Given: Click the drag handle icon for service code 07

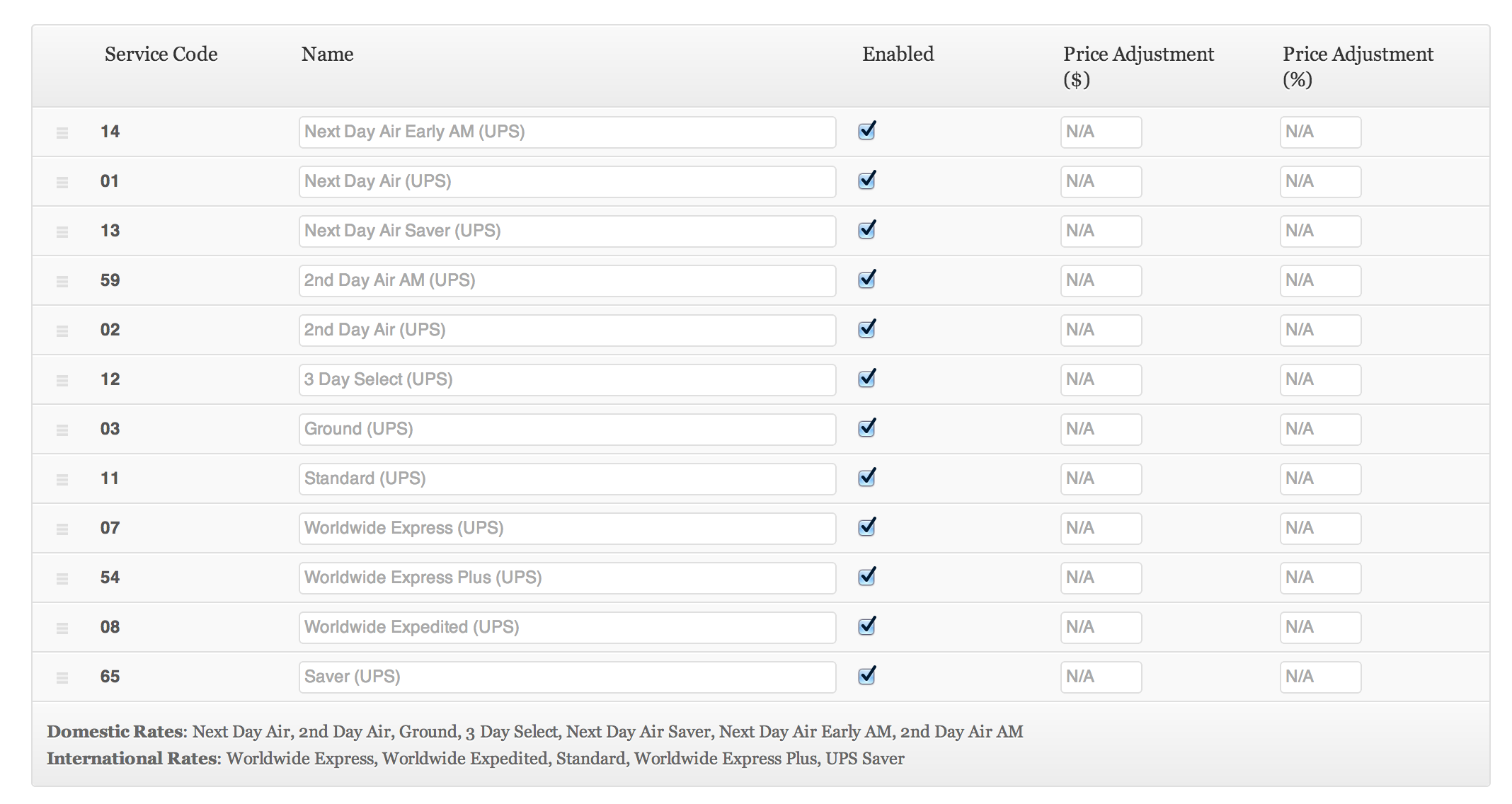Looking at the screenshot, I should pos(62,527).
